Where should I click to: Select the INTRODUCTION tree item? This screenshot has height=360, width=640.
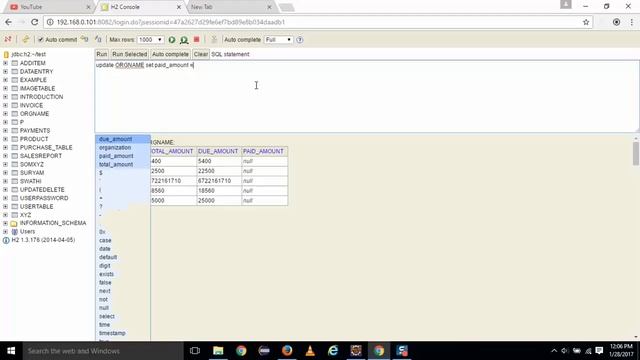(41, 97)
